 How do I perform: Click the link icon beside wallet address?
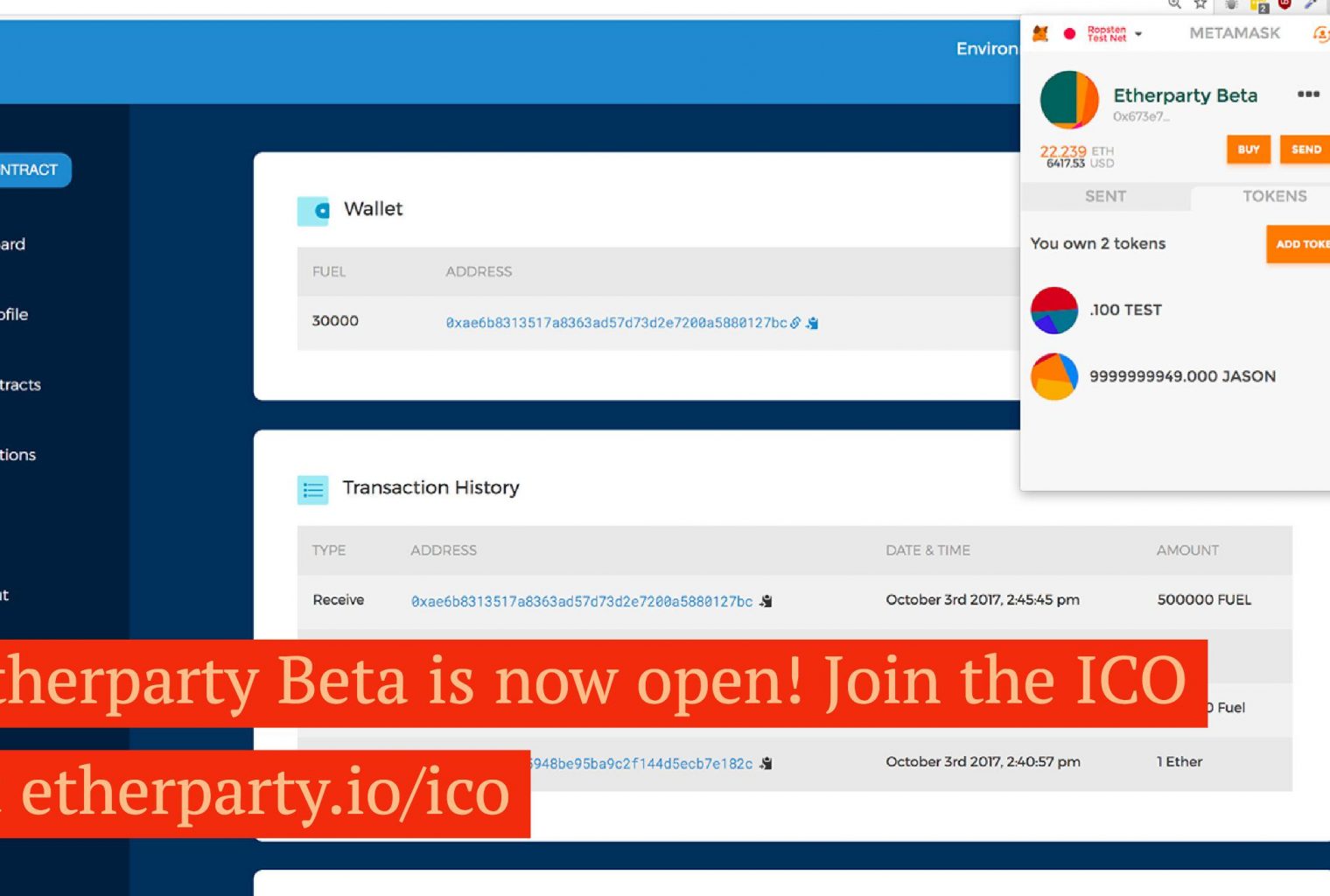(x=795, y=323)
